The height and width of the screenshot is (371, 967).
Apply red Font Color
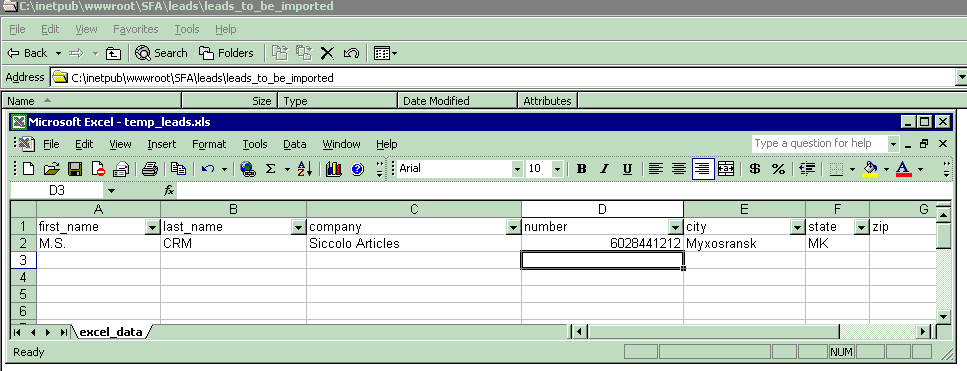pos(903,169)
